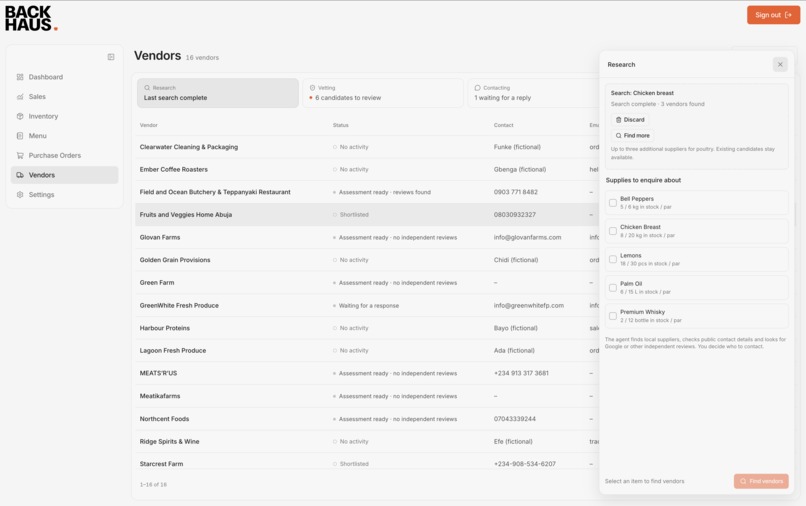The width and height of the screenshot is (806, 506).
Task: Click the Sign out button
Action: coord(773,15)
